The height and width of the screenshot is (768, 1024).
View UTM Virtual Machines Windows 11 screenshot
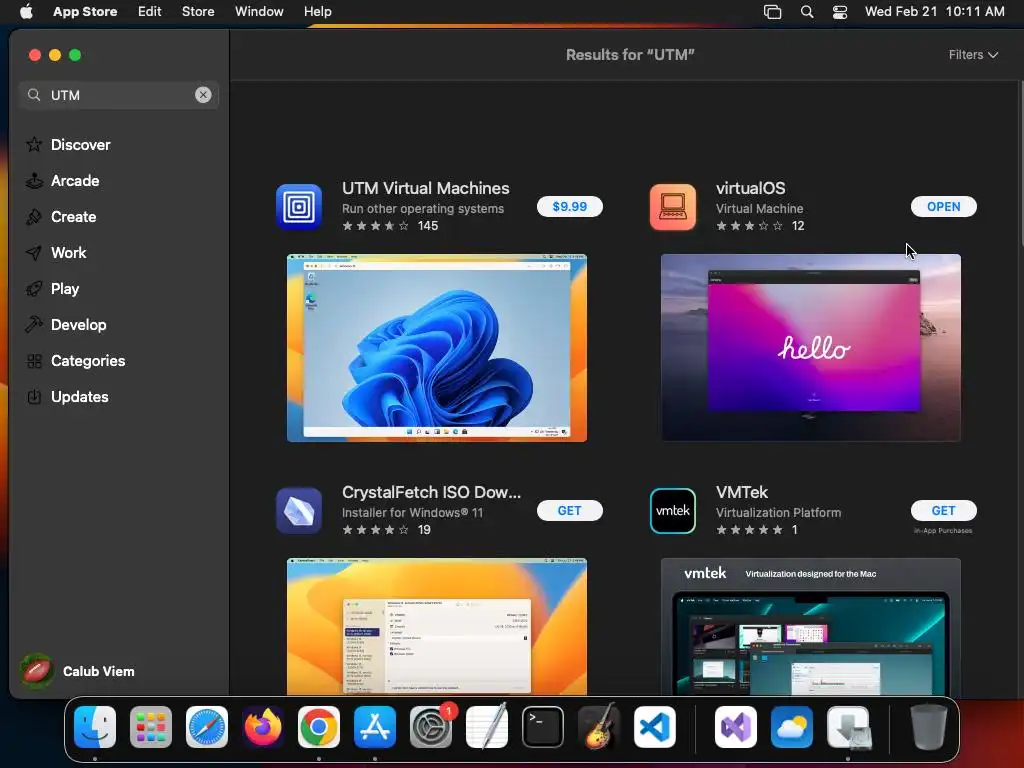tap(437, 348)
